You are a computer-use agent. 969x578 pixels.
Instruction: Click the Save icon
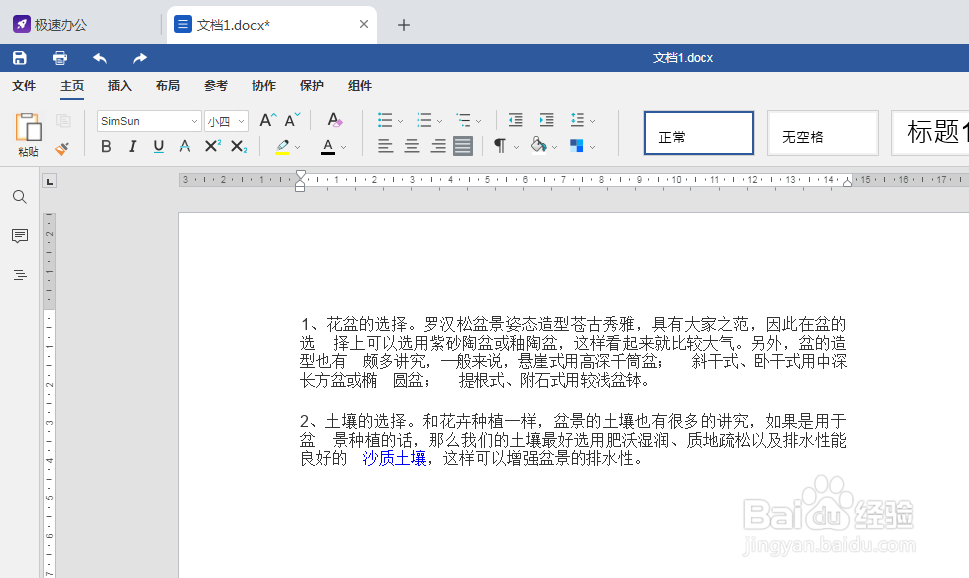click(x=19, y=57)
